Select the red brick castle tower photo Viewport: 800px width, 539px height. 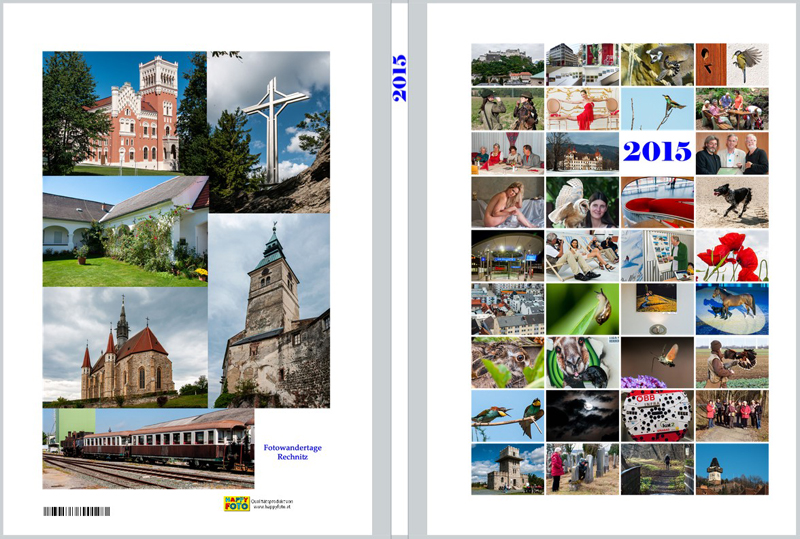coord(124,113)
